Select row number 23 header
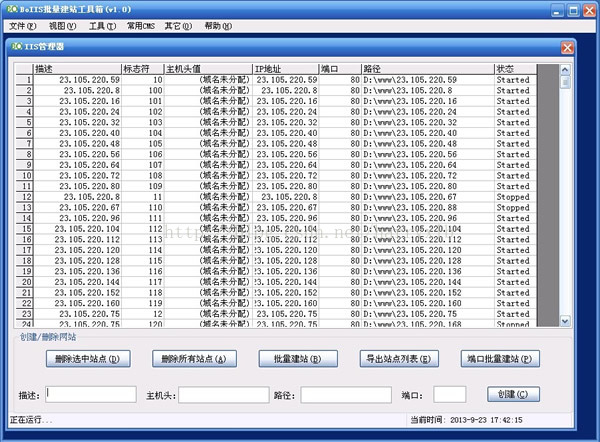Viewport: 600px width, 442px height. pyautogui.click(x=24, y=314)
